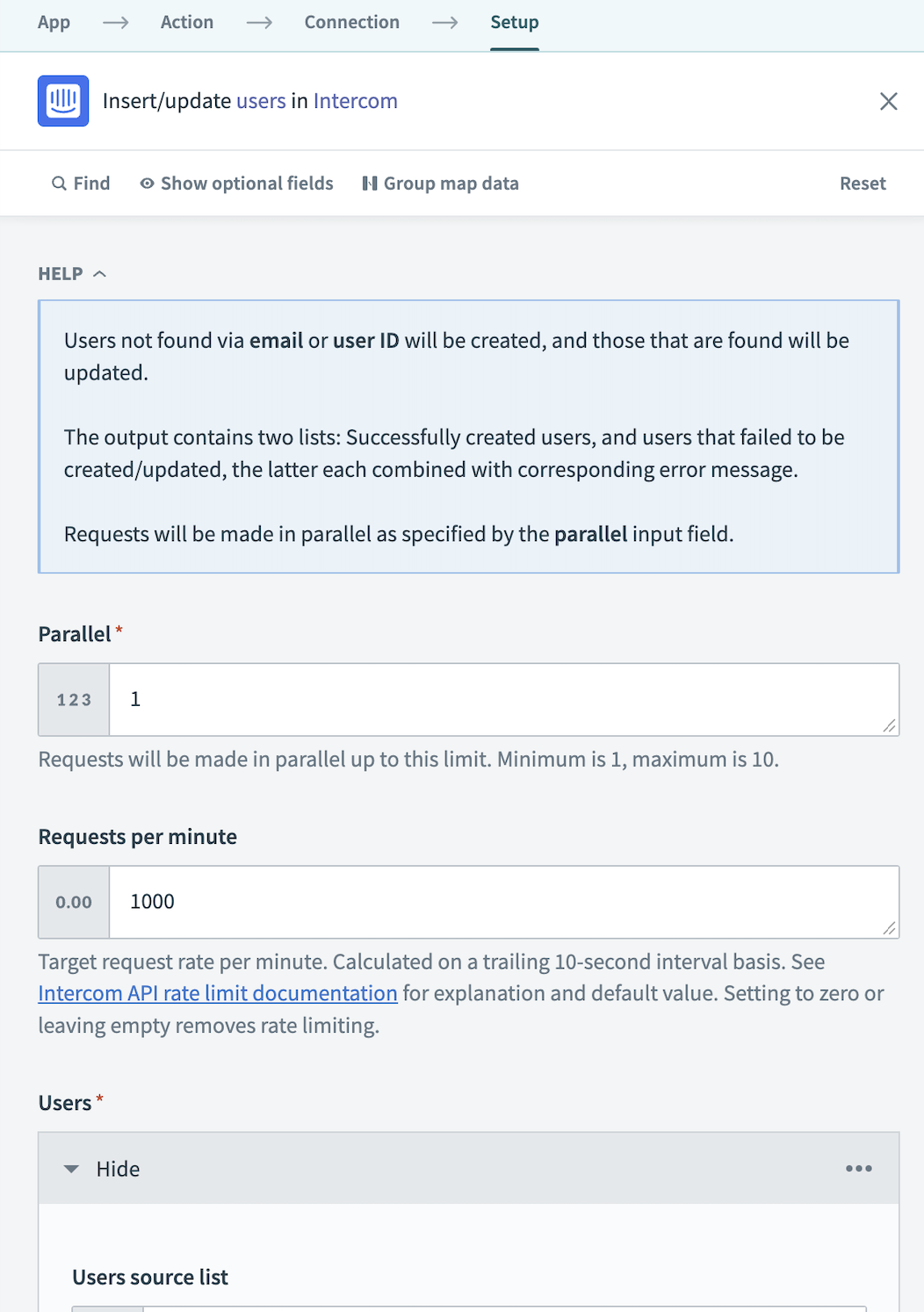Viewport: 924px width, 1312px height.
Task: Reset the setup form
Action: 862,183
